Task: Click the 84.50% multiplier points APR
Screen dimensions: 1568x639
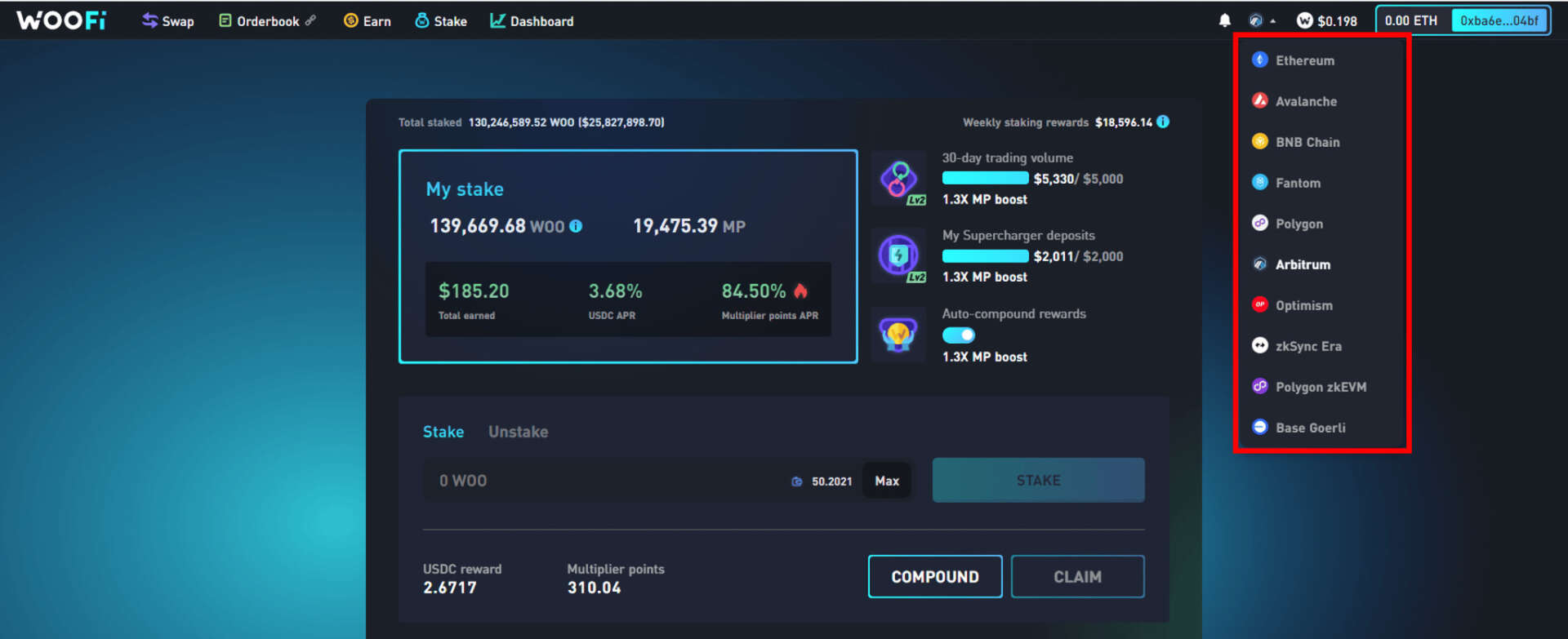Action: tap(754, 291)
